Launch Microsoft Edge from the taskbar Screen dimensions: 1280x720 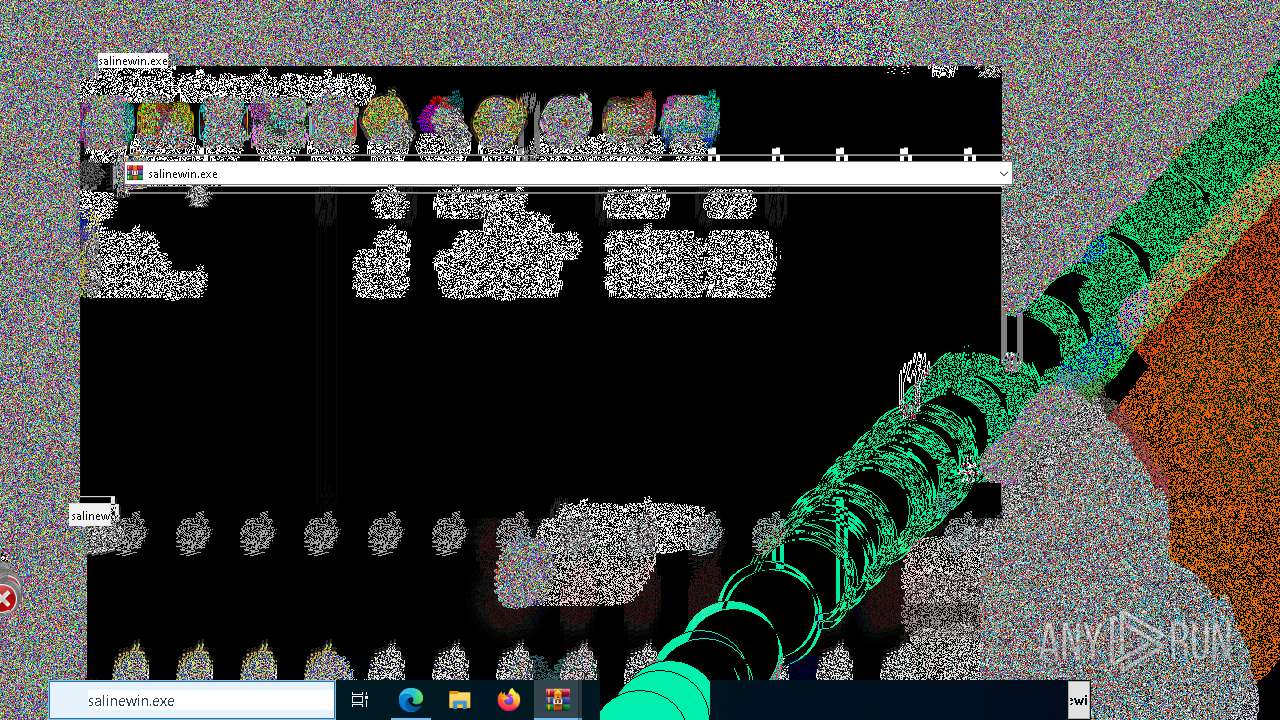(411, 700)
